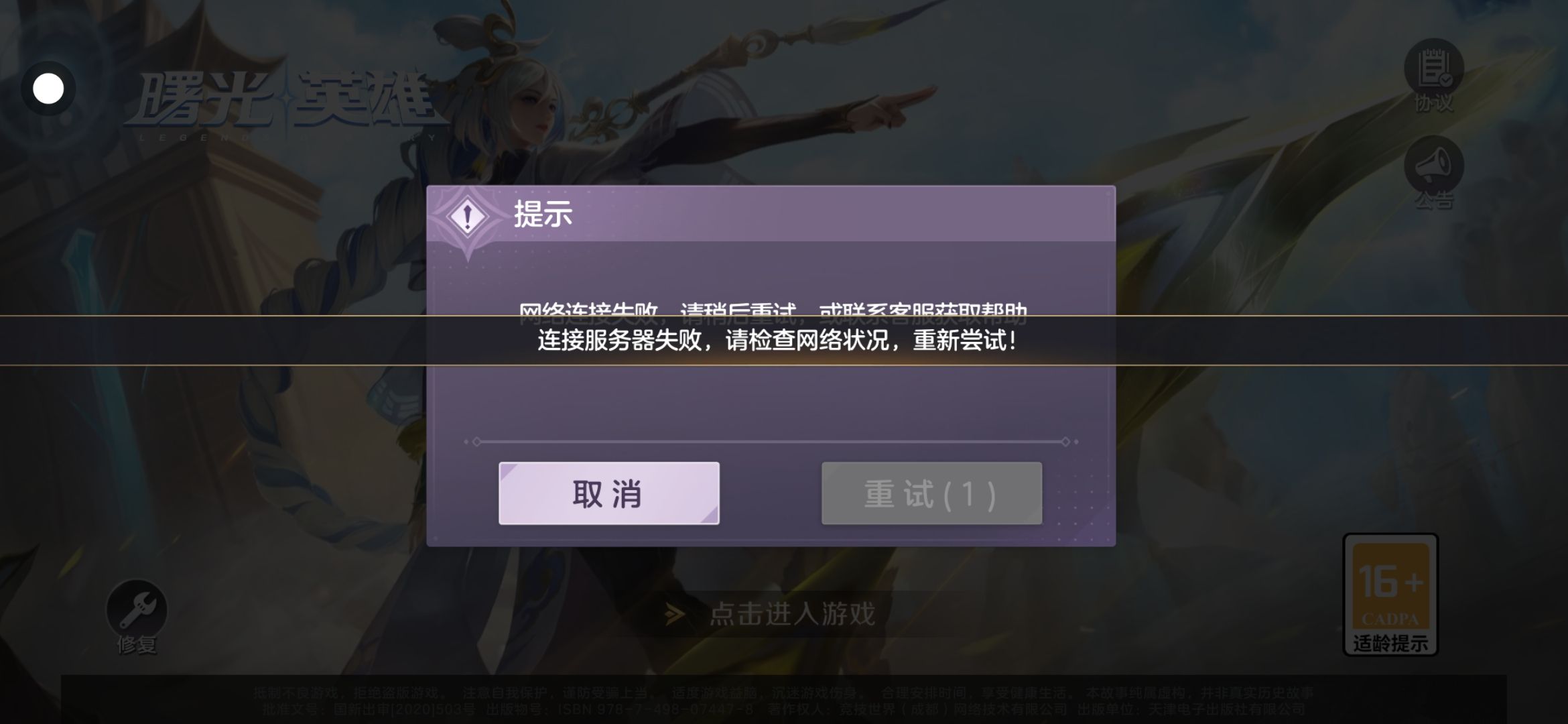This screenshot has width=1568, height=724.
Task: Click the arrow icon before 点击进入游戏
Action: click(x=675, y=614)
